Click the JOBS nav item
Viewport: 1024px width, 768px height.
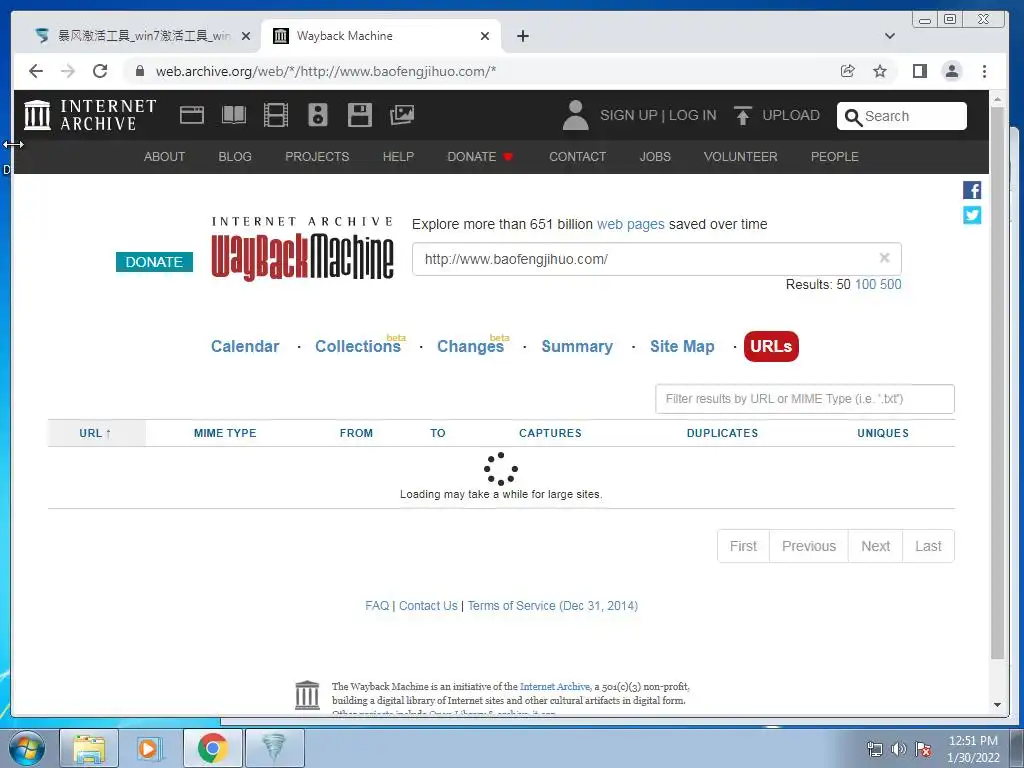click(x=655, y=157)
